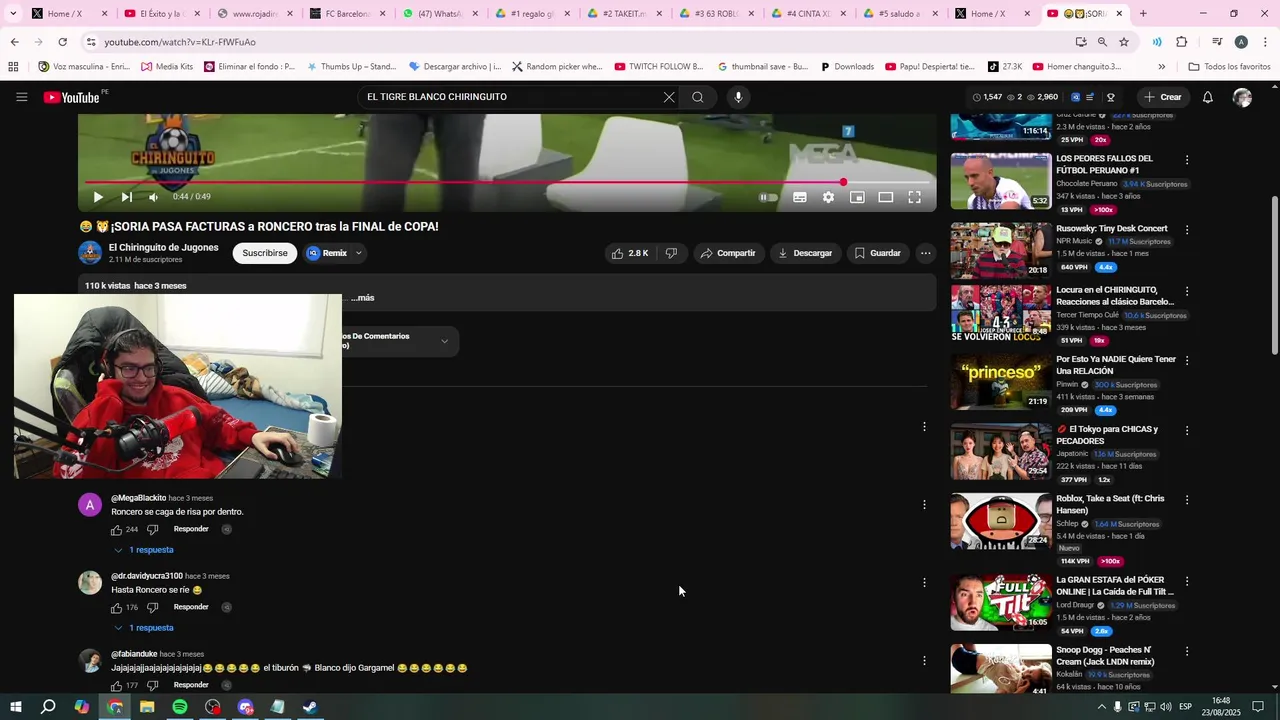Viewport: 1280px width, 720px height.
Task: Switch to WhatsApp (47) browser tab
Action: coord(439,14)
